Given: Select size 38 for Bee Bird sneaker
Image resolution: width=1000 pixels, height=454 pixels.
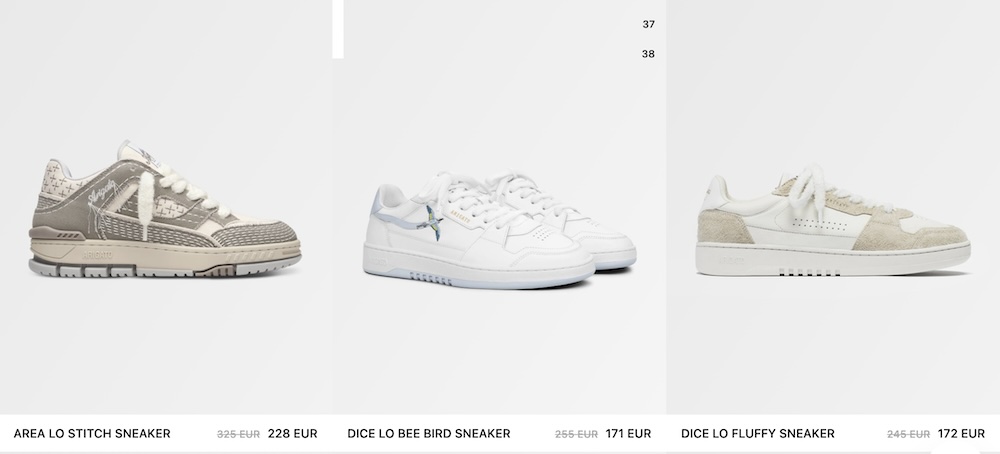Looking at the screenshot, I should click(648, 54).
